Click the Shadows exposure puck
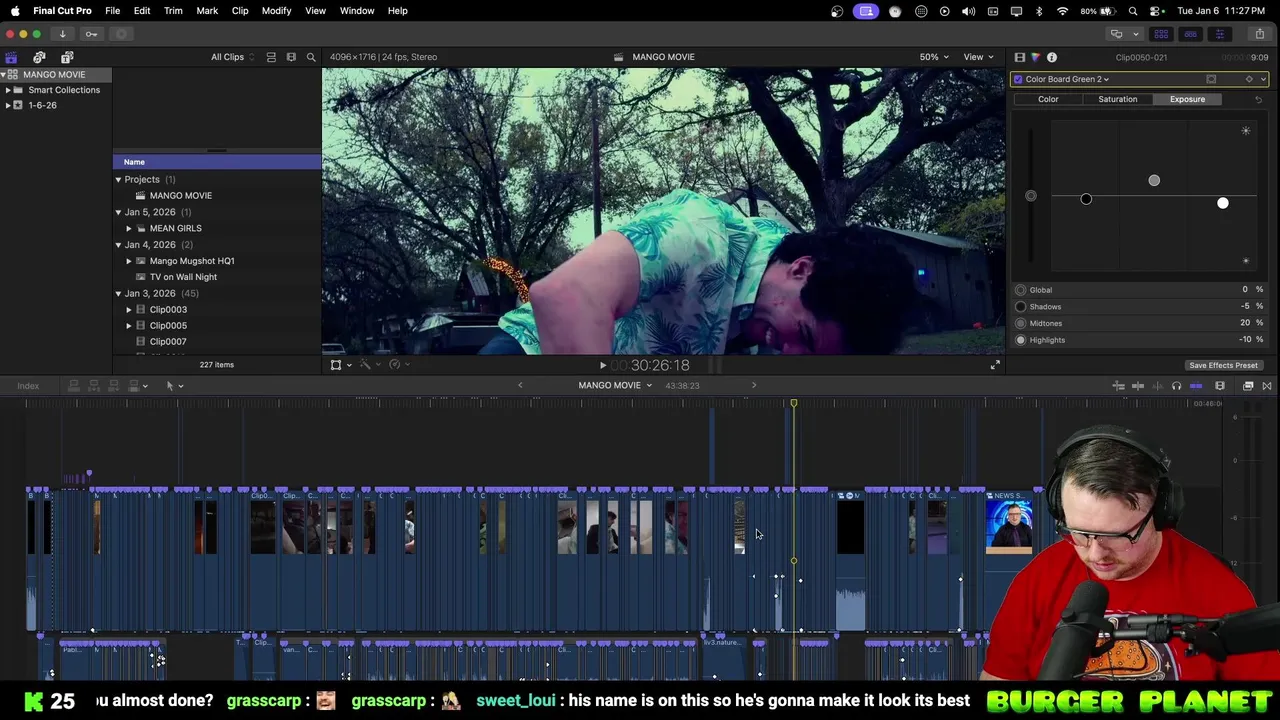The width and height of the screenshot is (1280, 720). (1086, 199)
